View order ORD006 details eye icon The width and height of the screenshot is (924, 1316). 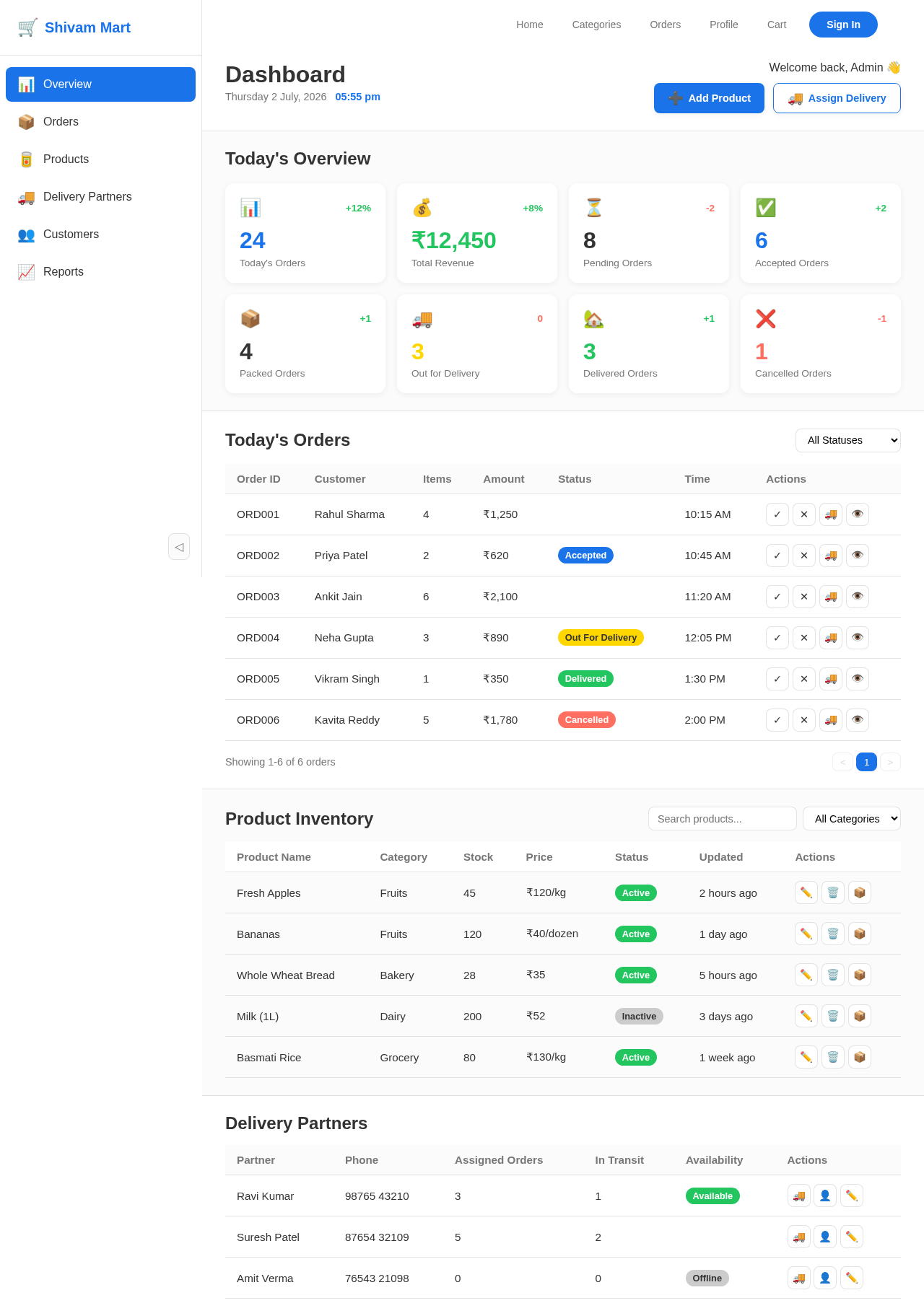click(858, 720)
